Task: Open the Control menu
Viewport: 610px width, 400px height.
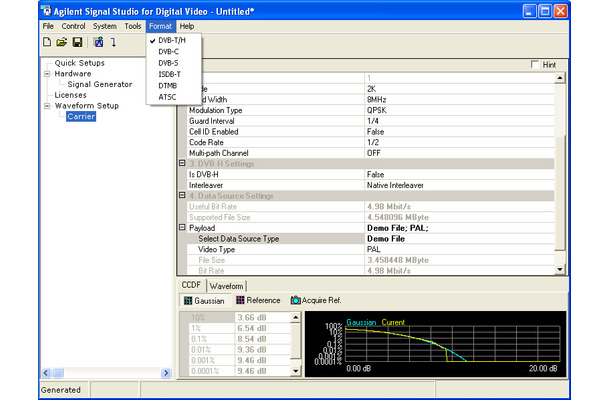Action: [x=73, y=26]
